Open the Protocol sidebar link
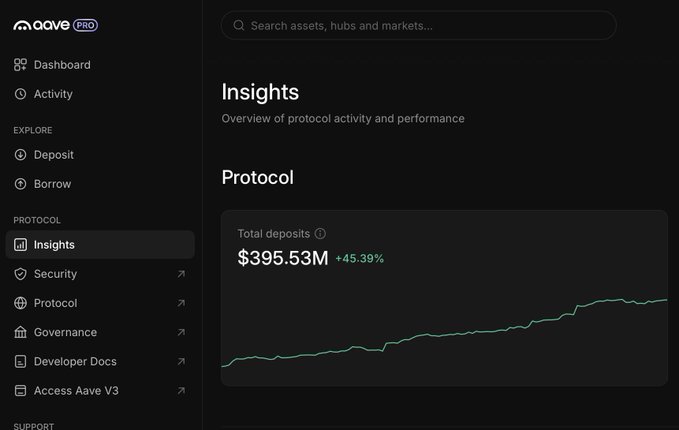This screenshot has width=679, height=430. (100, 303)
